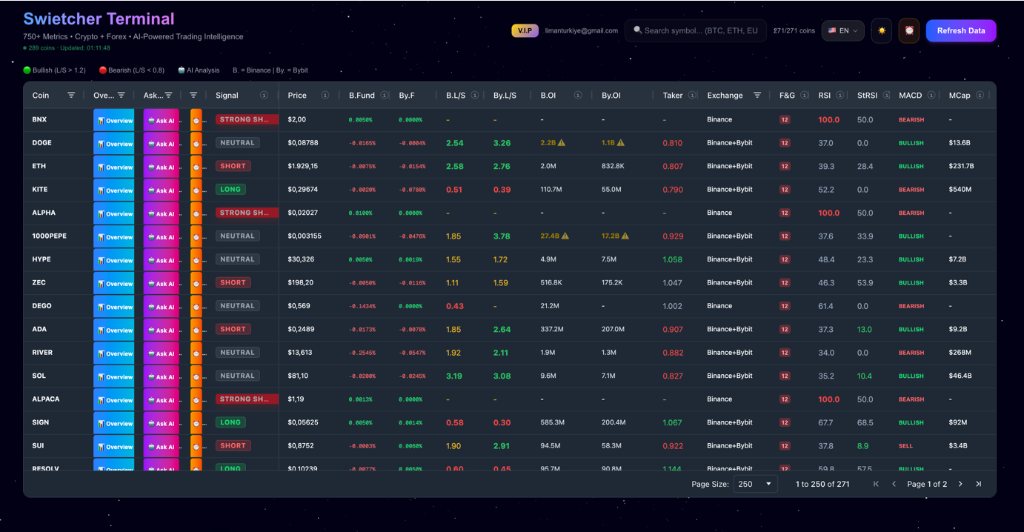Click the SOL B.L/S value 3.19
This screenshot has height=532, width=1024.
click(x=454, y=376)
